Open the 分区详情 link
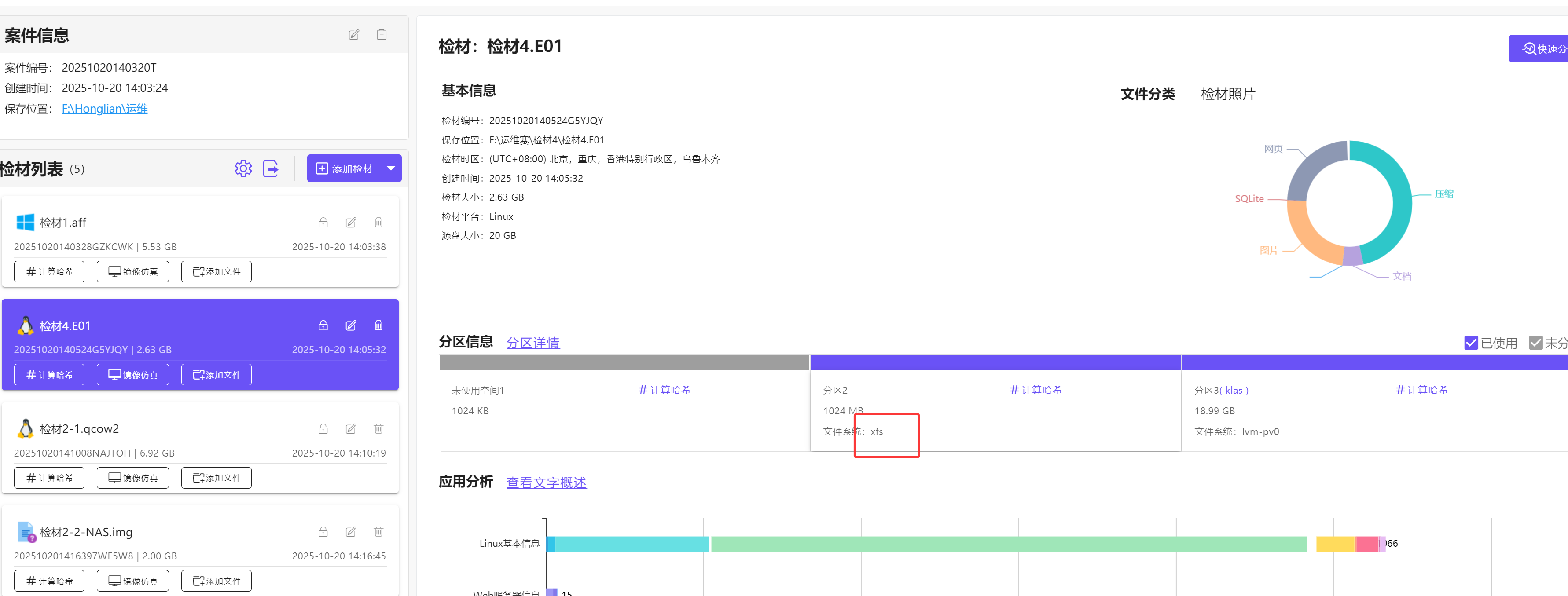Viewport: 1568px width, 596px height. coord(532,343)
